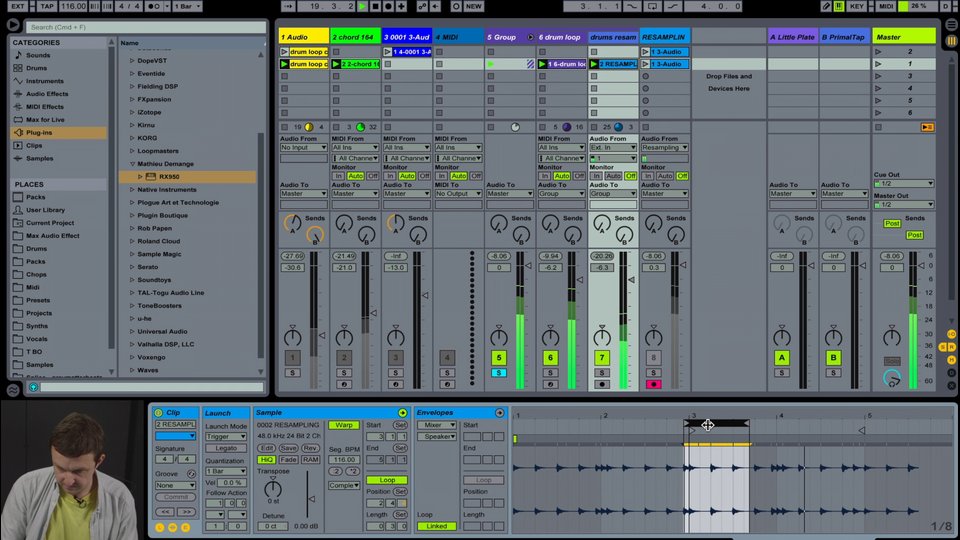Viewport: 960px width, 540px height.
Task: Select RESAMPLIN track title
Action: (664, 37)
